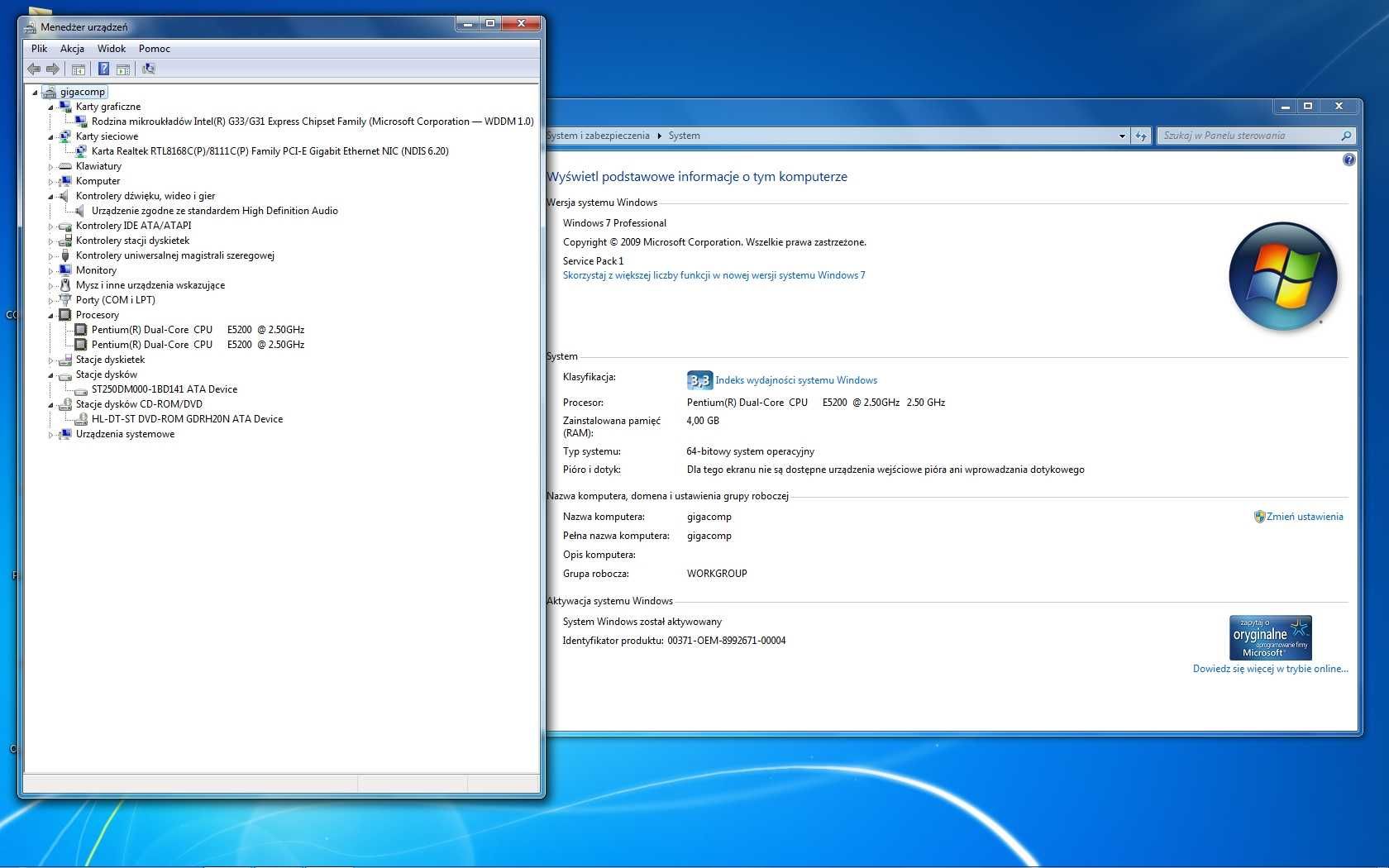Open Help via the blue question mark toolbar icon

click(103, 69)
